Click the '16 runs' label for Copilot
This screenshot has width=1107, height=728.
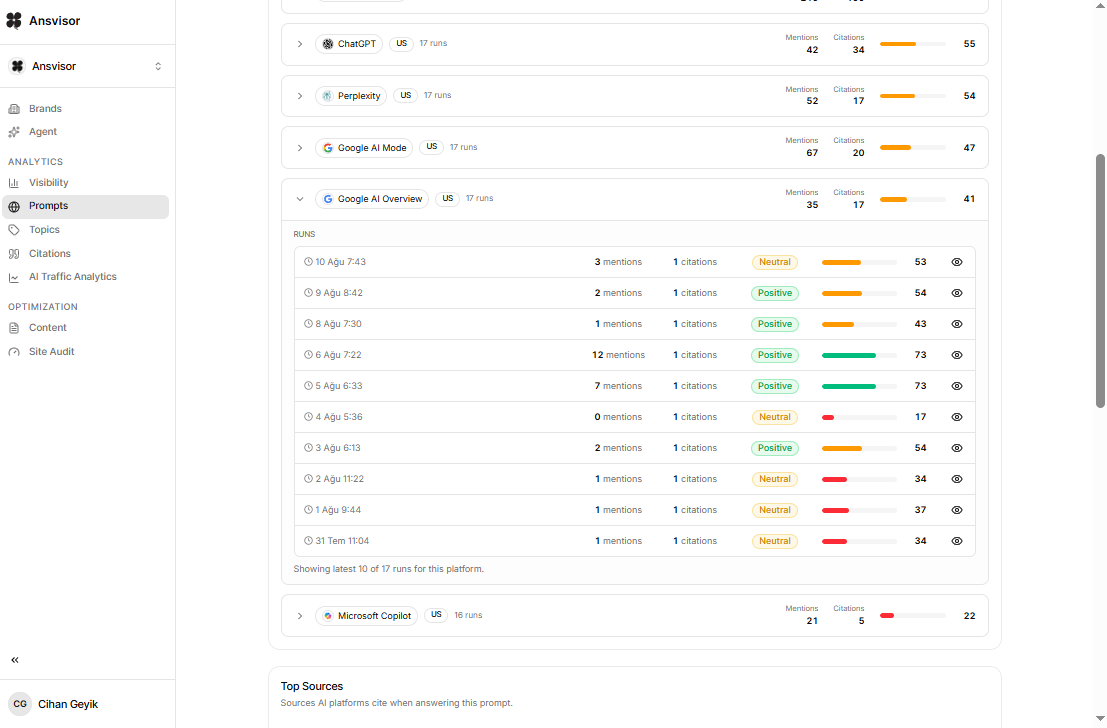click(468, 615)
